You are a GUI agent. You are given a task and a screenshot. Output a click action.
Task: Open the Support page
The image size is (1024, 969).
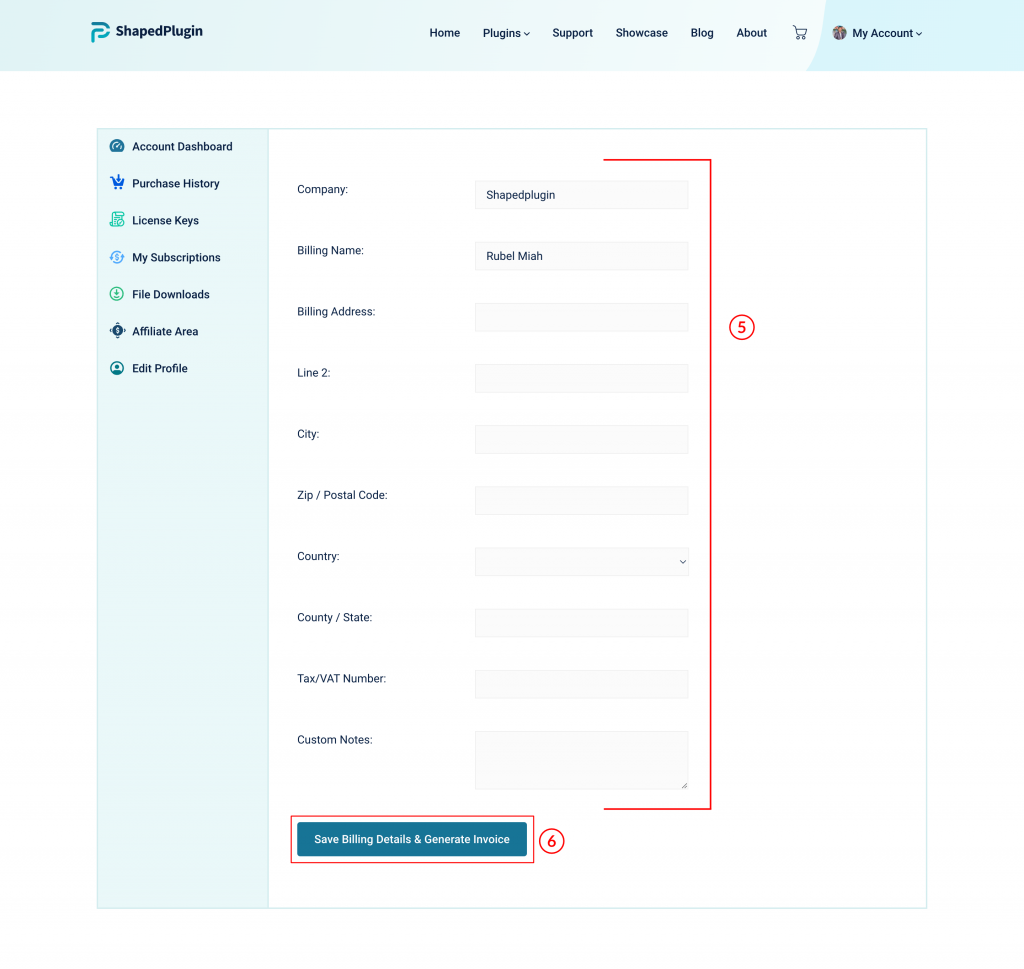(572, 33)
